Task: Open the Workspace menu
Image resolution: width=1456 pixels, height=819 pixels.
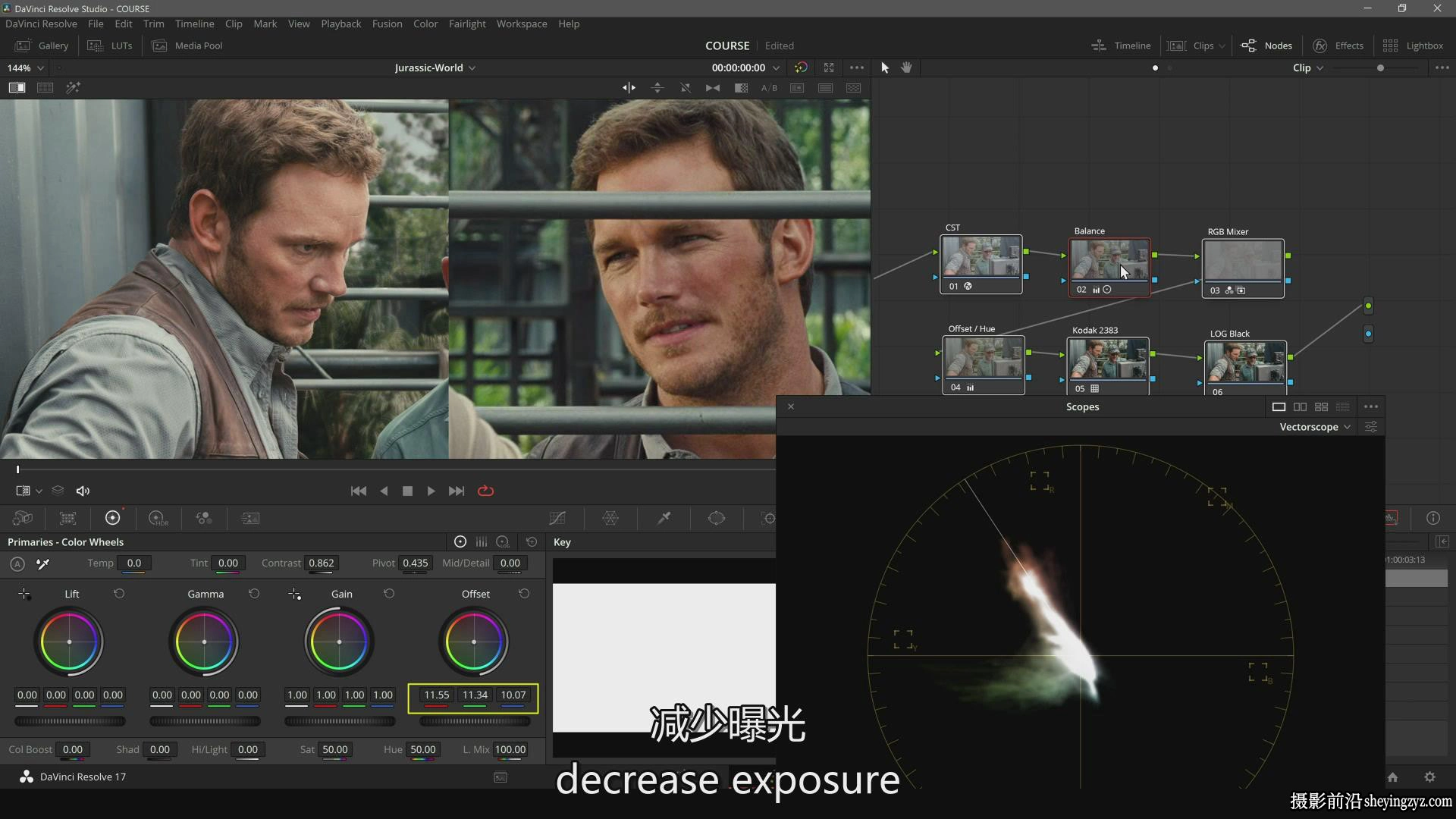Action: pos(522,24)
